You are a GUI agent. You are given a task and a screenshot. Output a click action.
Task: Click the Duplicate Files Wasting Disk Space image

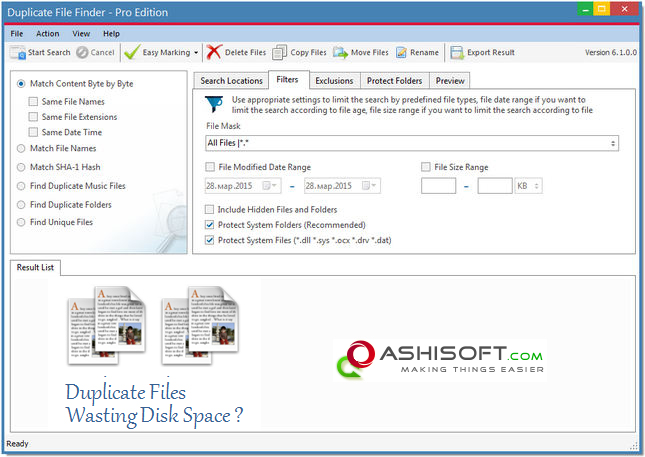pyautogui.click(x=154, y=356)
